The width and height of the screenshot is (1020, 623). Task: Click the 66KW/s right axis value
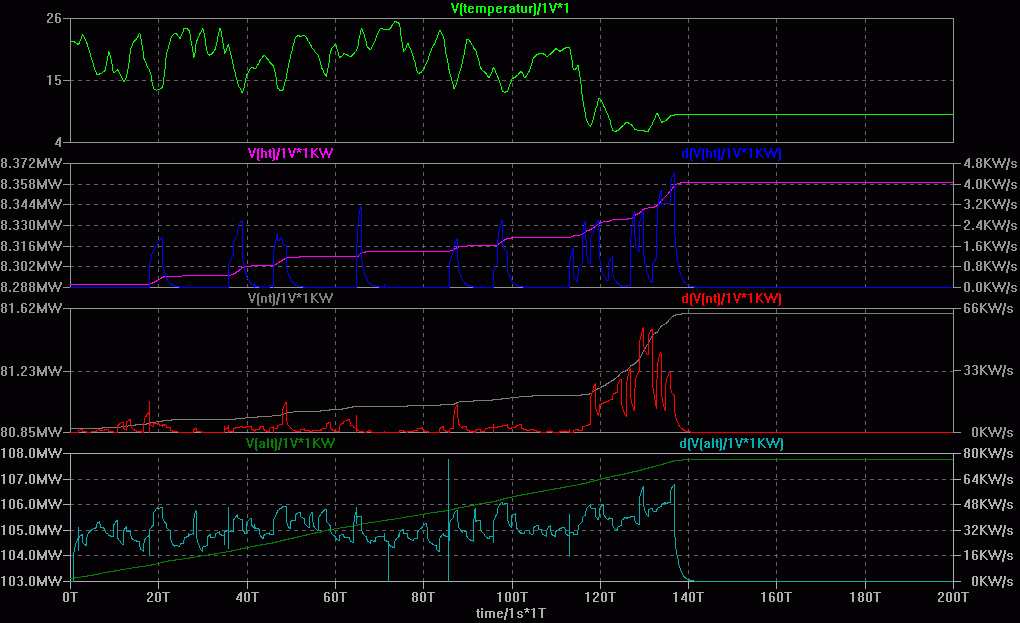[x=988, y=308]
